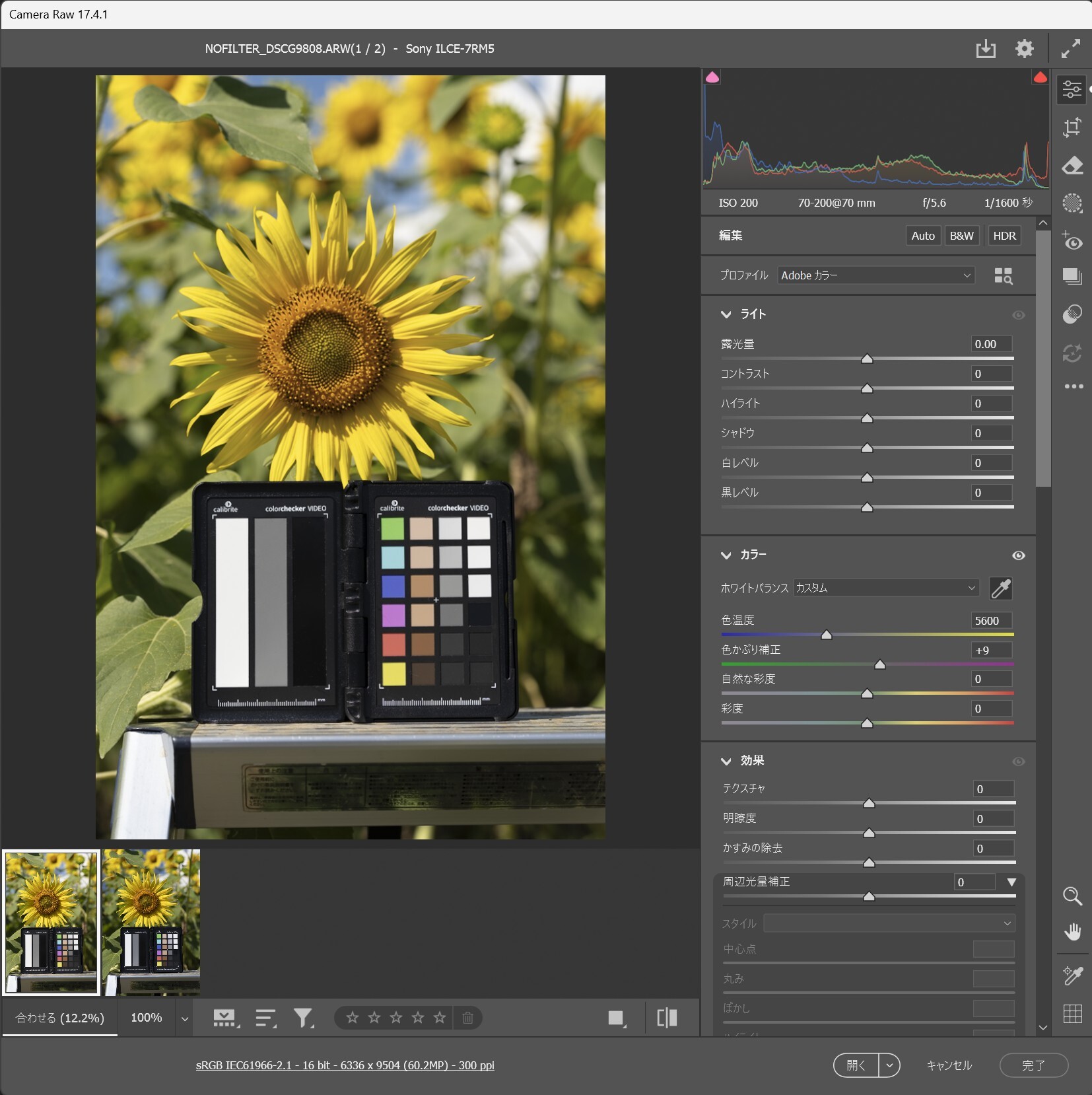Screen dimensions: 1092x1095
Task: Select the Crop and Rotate tool
Action: click(1072, 127)
